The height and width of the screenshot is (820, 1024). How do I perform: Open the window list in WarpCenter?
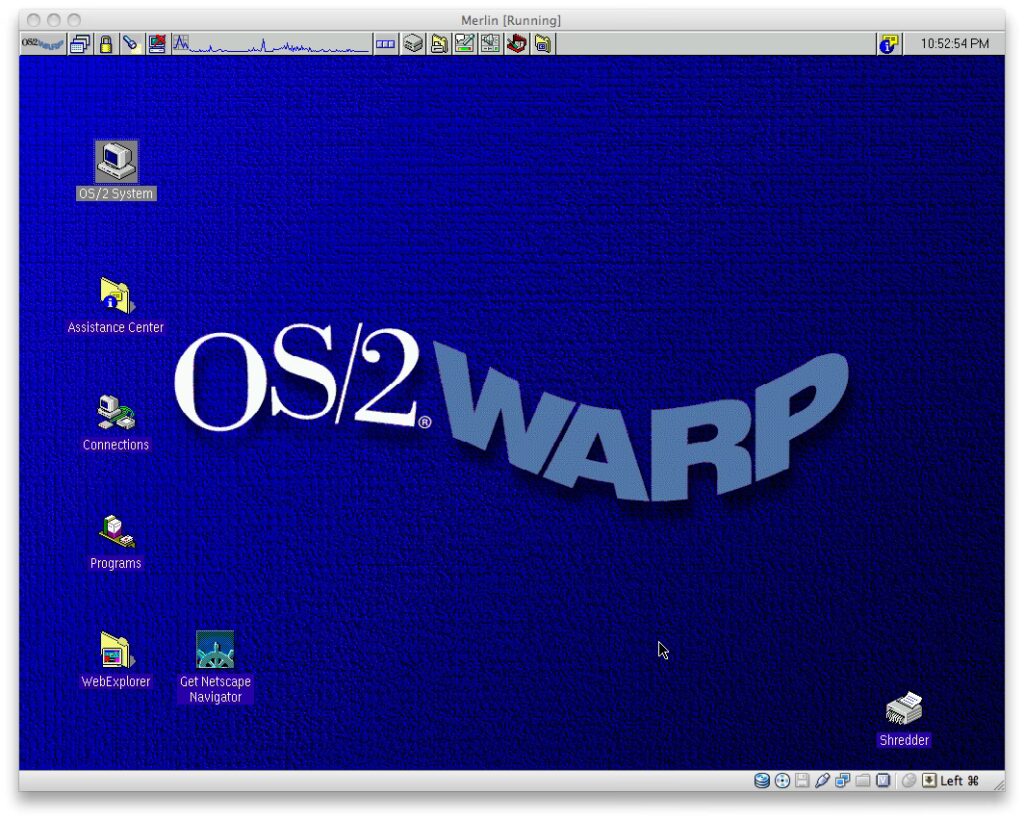coord(80,44)
